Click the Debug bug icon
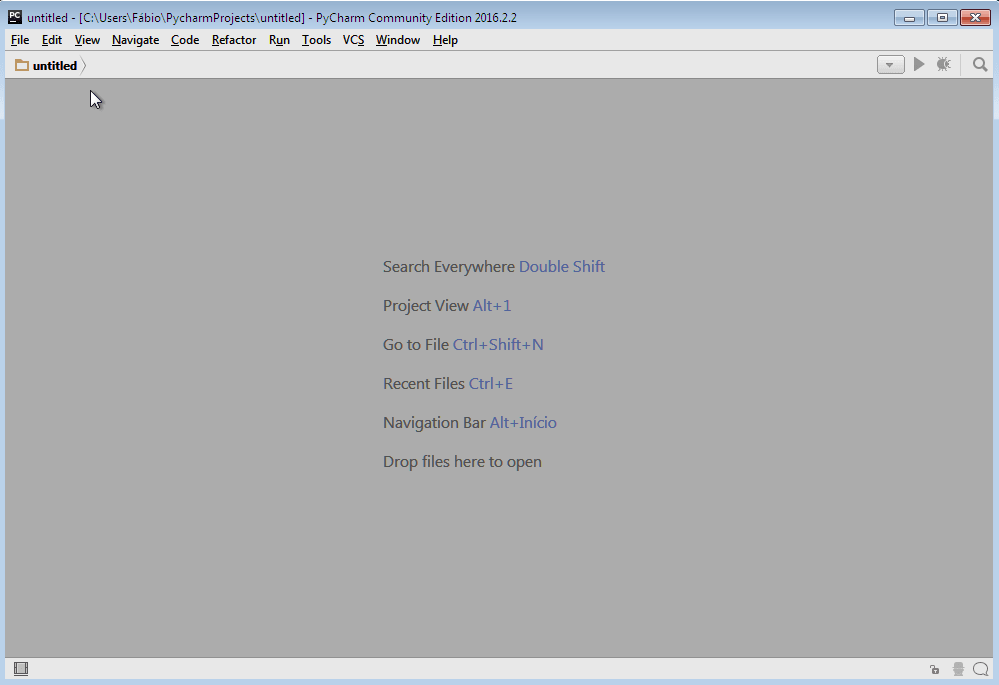Screen dimensions: 999x685 point(944,65)
